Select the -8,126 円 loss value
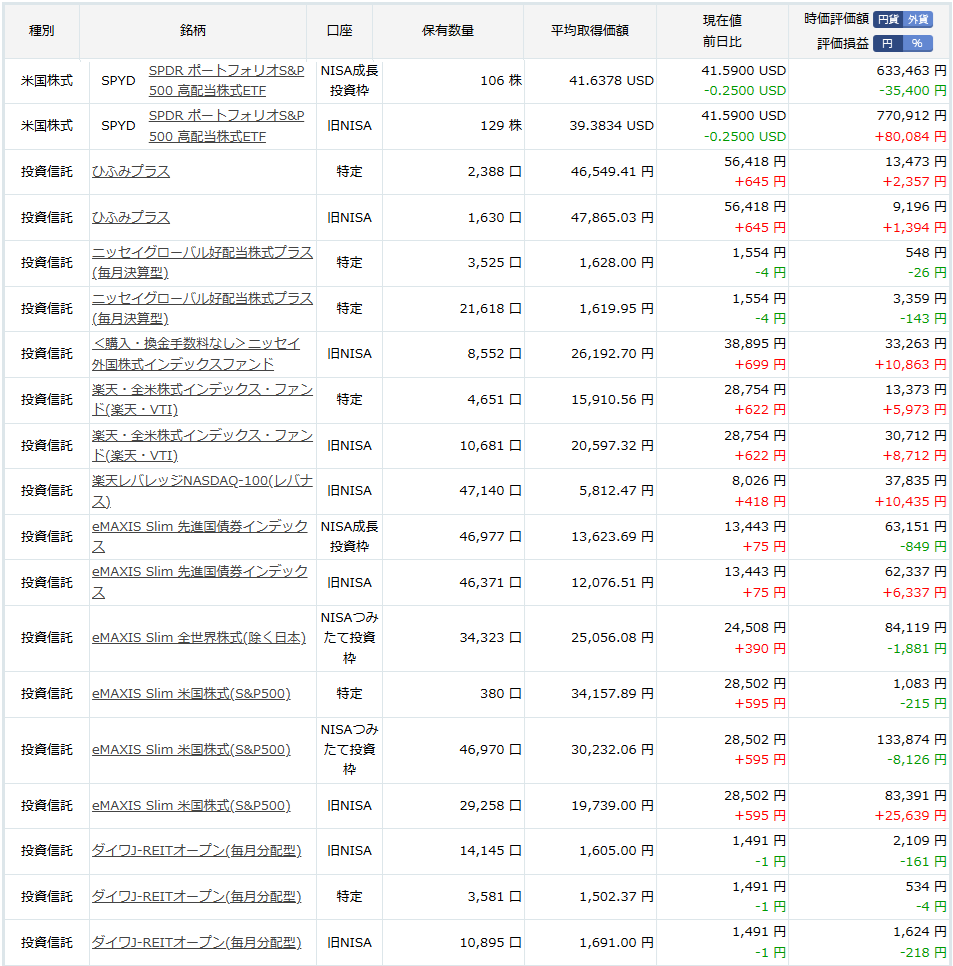The height and width of the screenshot is (966, 953). point(917,760)
